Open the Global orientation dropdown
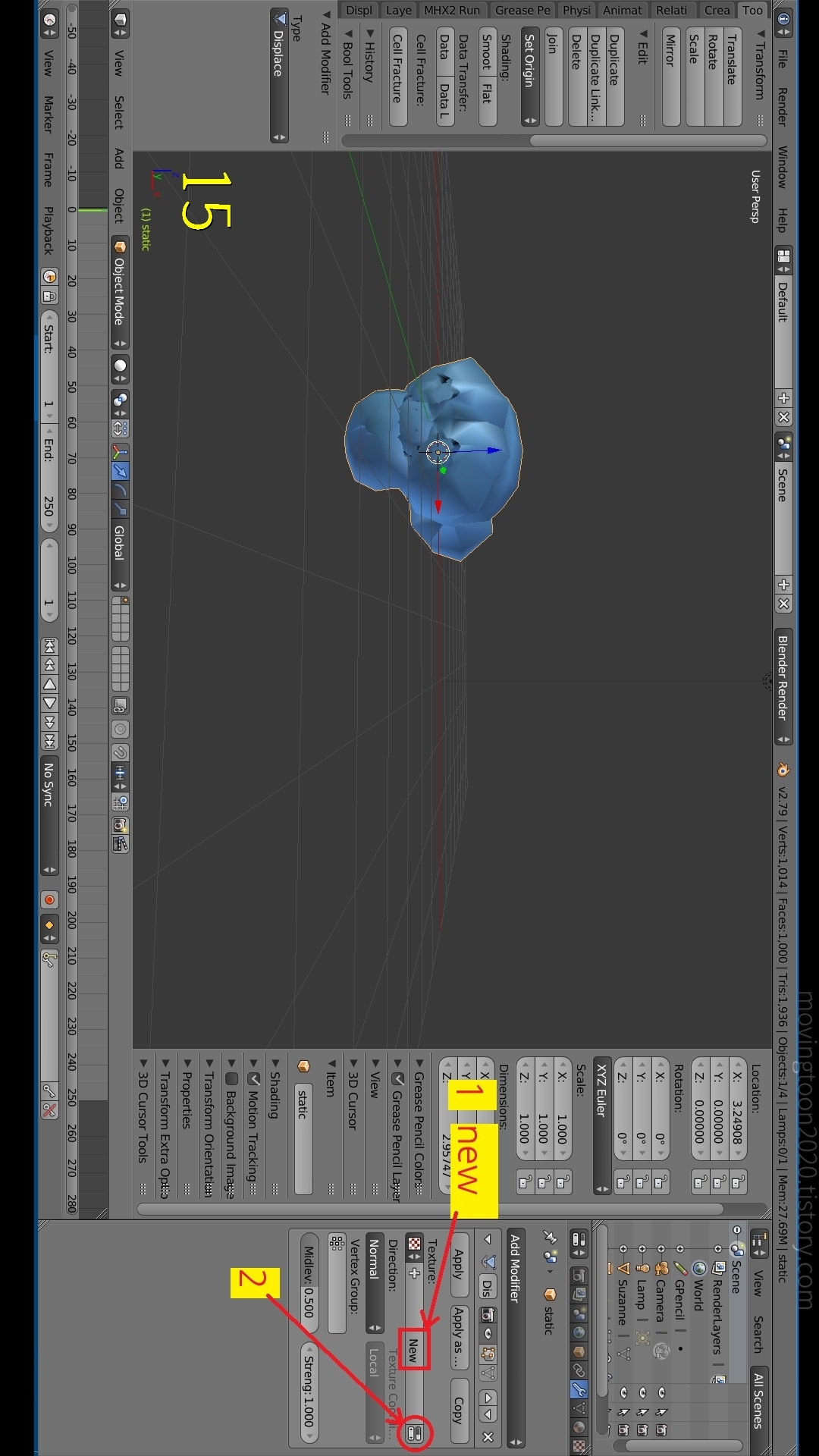Image resolution: width=819 pixels, height=1456 pixels. (120, 555)
